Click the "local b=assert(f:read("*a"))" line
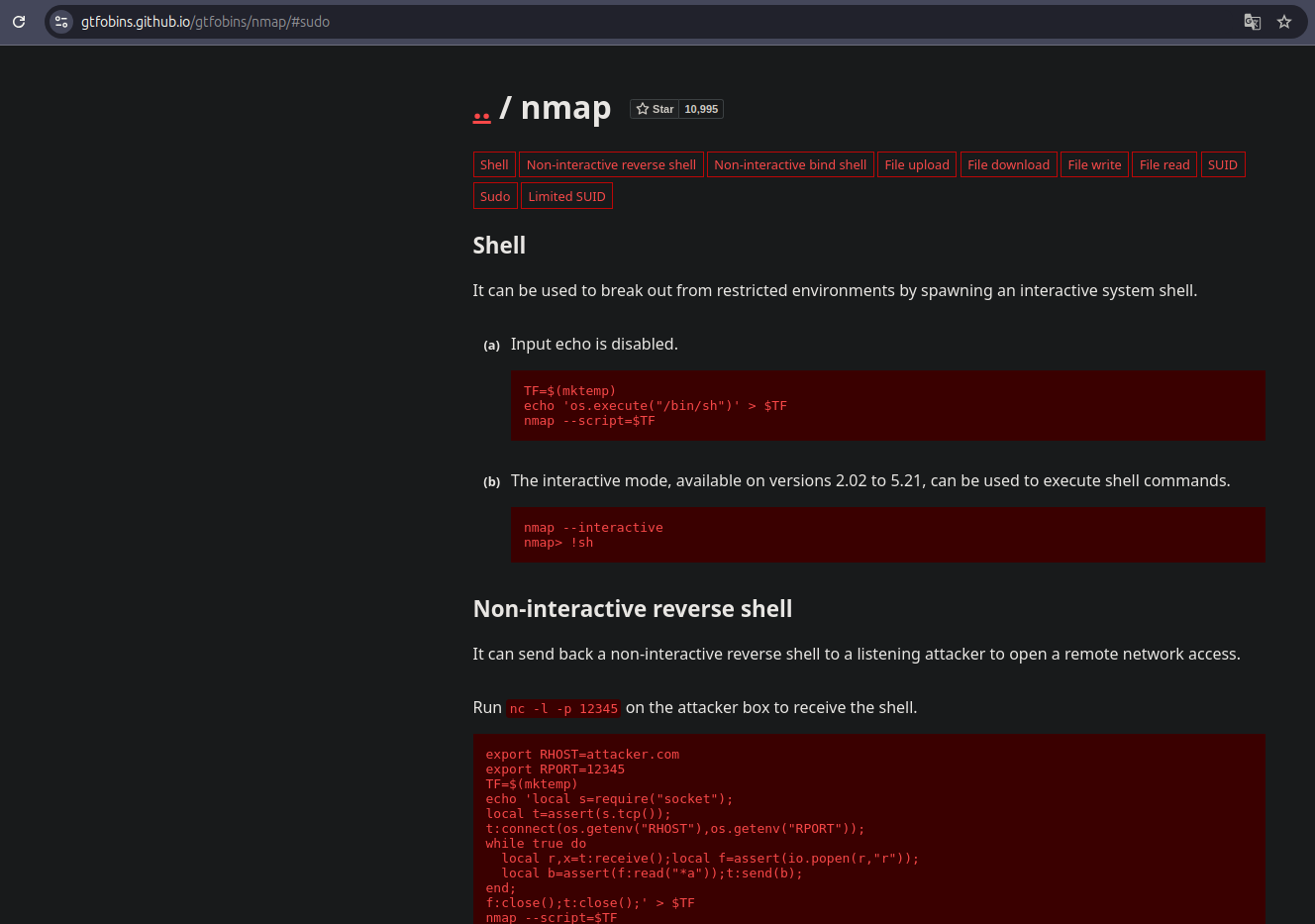This screenshot has width=1315, height=924. pyautogui.click(x=652, y=873)
